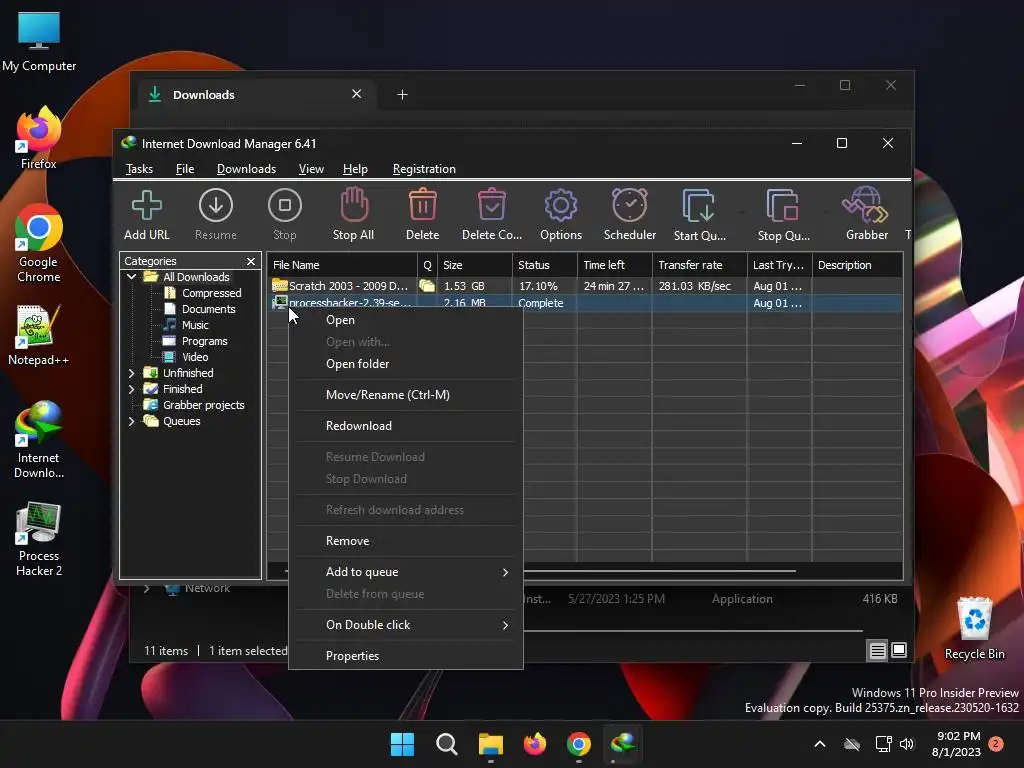Screen dimensions: 1024x768
Task: Click the Delete trash icon
Action: tap(423, 205)
